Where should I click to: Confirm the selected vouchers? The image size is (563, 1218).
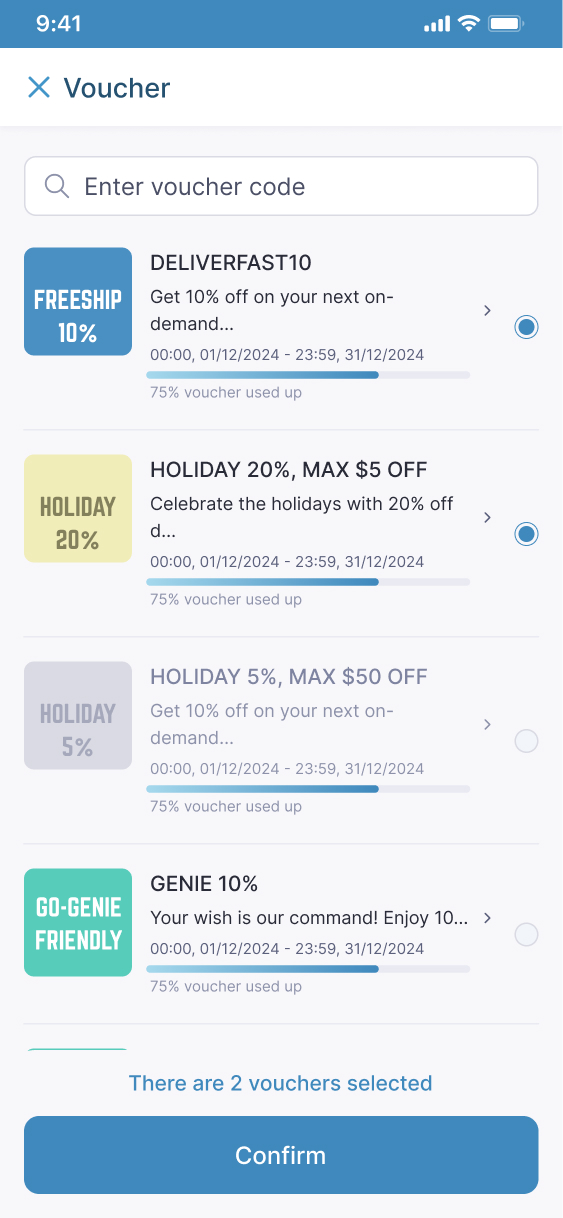(281, 1155)
